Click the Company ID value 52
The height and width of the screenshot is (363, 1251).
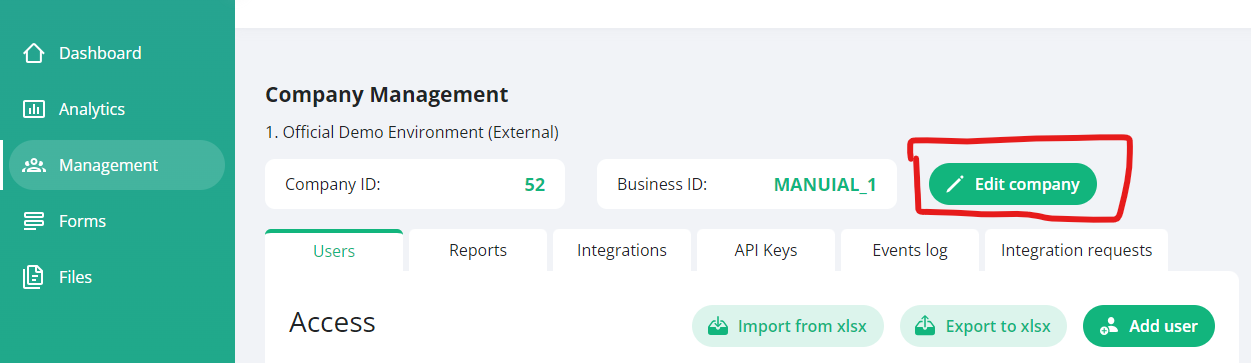tap(535, 184)
